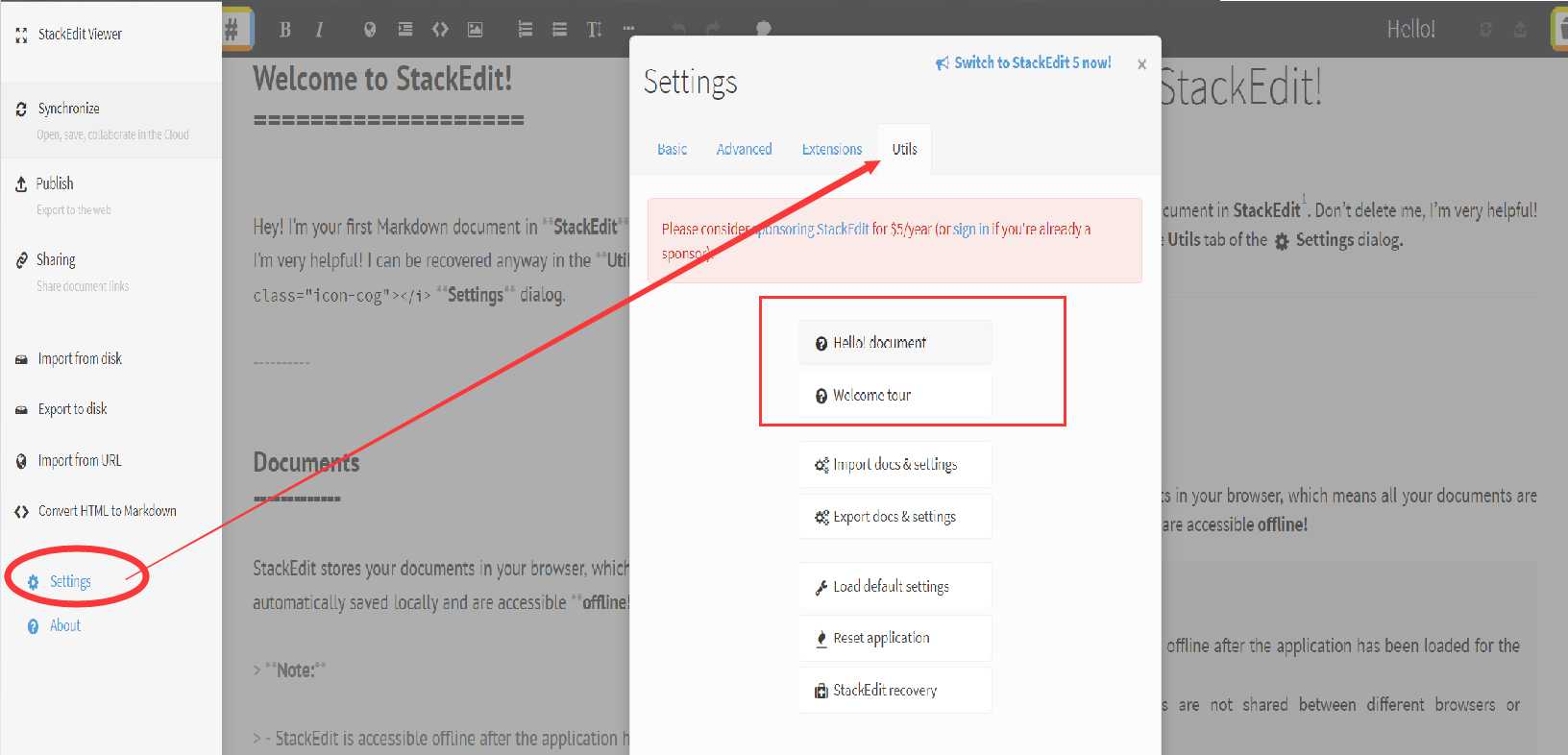This screenshot has width=1568, height=755.
Task: Click the Settings gear icon in the sidebar
Action: click(34, 583)
